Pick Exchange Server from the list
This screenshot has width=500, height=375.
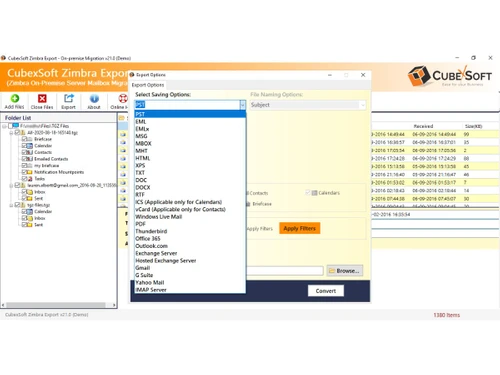click(x=190, y=253)
